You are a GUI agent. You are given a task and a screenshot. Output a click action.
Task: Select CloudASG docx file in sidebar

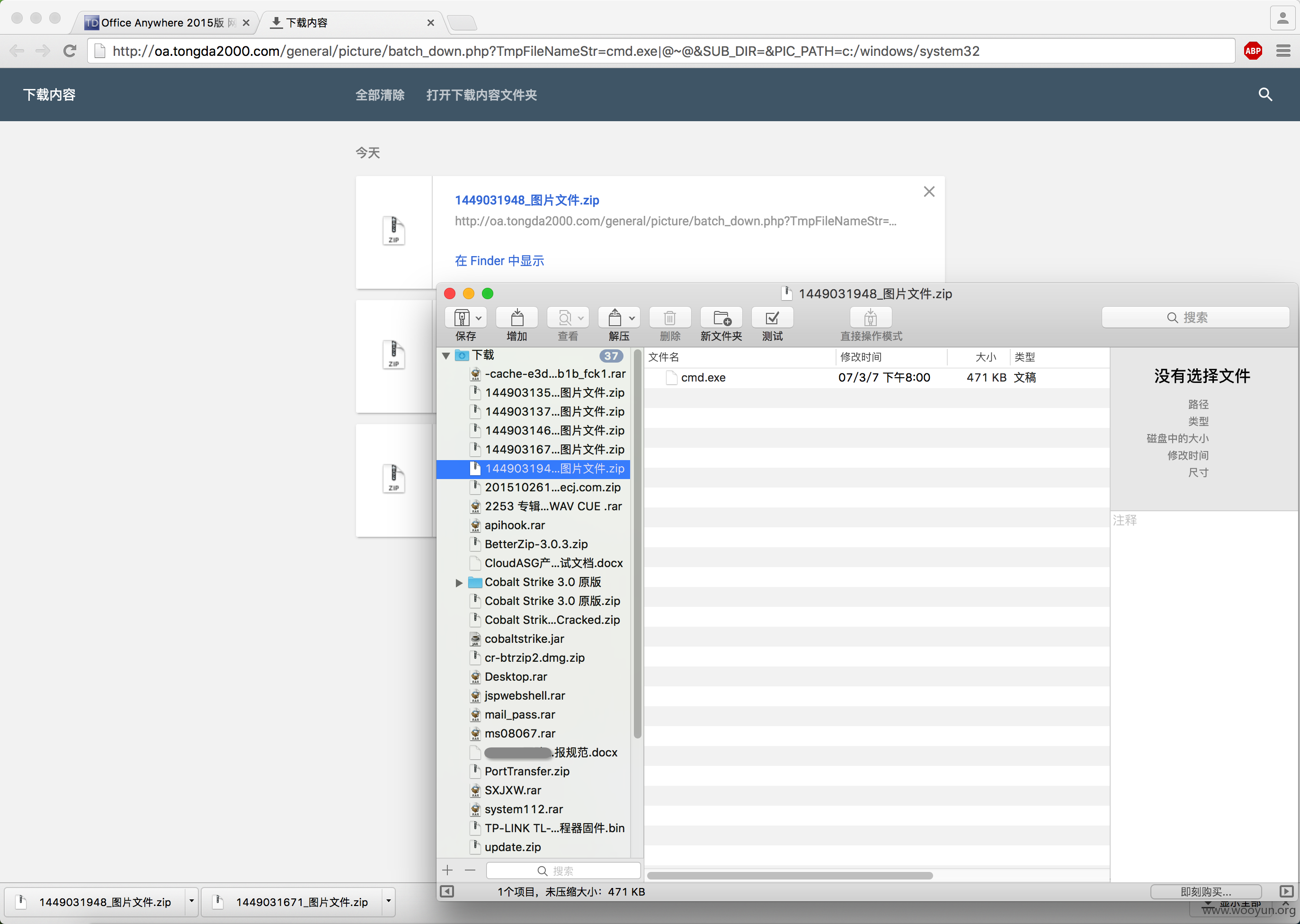[534, 563]
